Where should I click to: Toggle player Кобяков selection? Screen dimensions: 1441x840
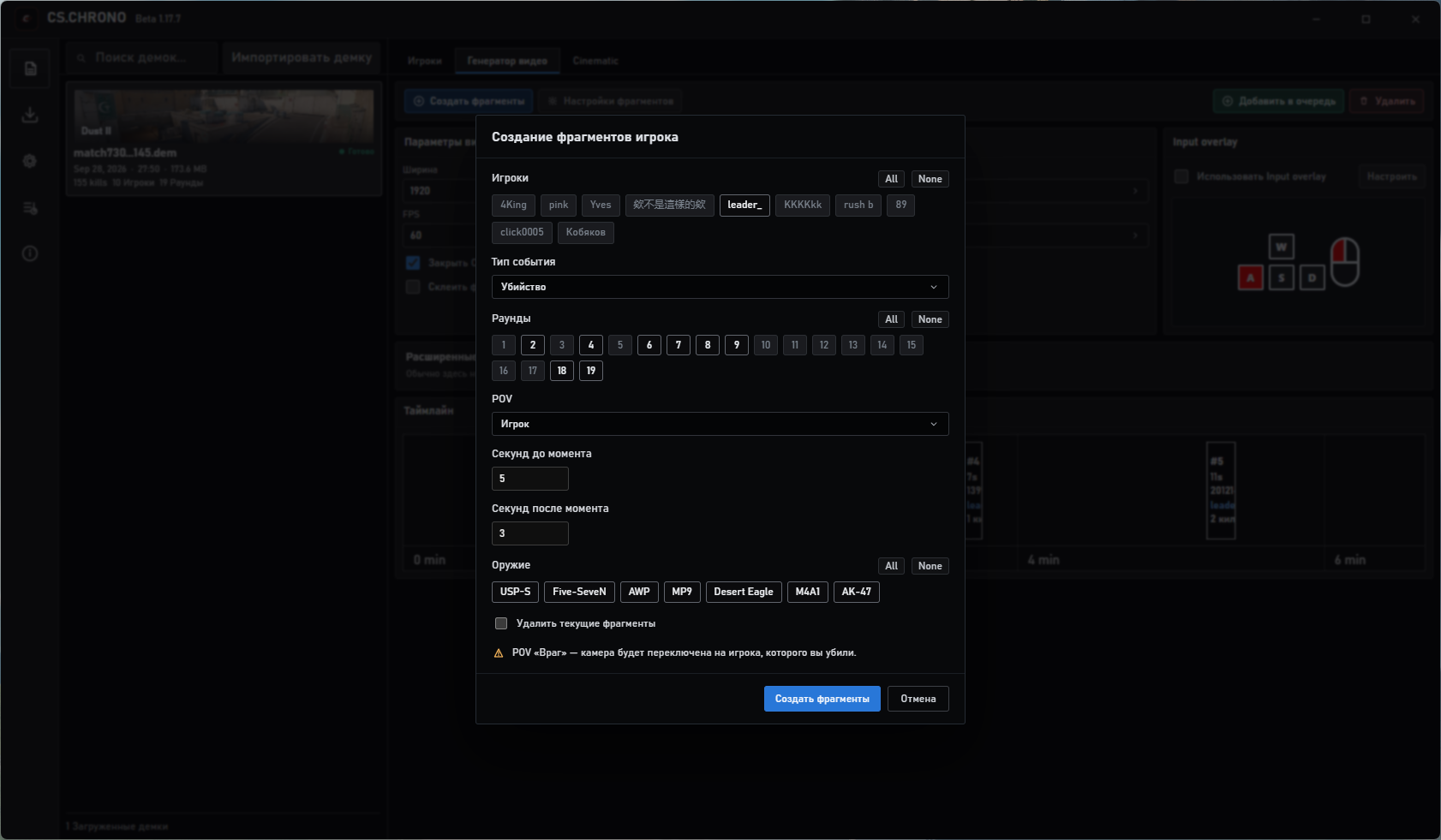(x=586, y=233)
